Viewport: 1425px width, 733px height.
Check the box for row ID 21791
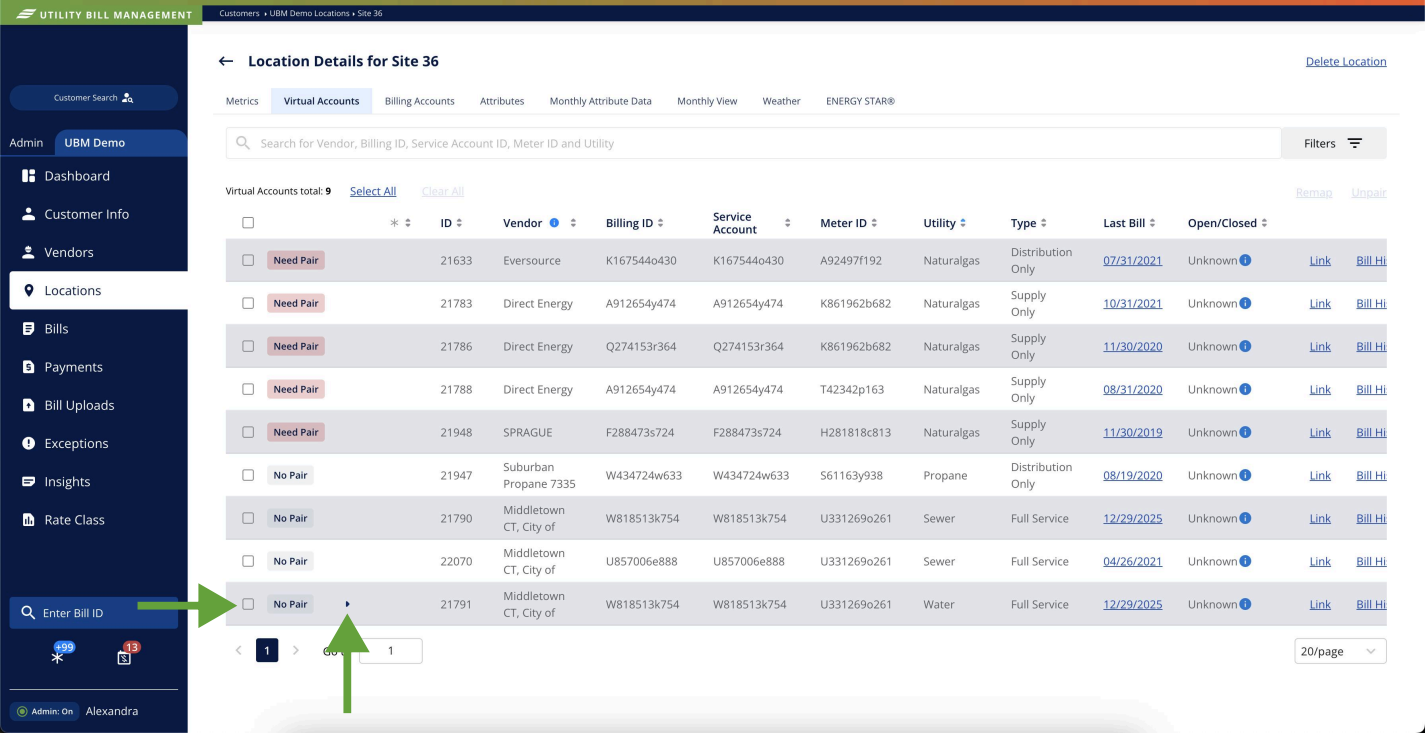click(x=248, y=604)
